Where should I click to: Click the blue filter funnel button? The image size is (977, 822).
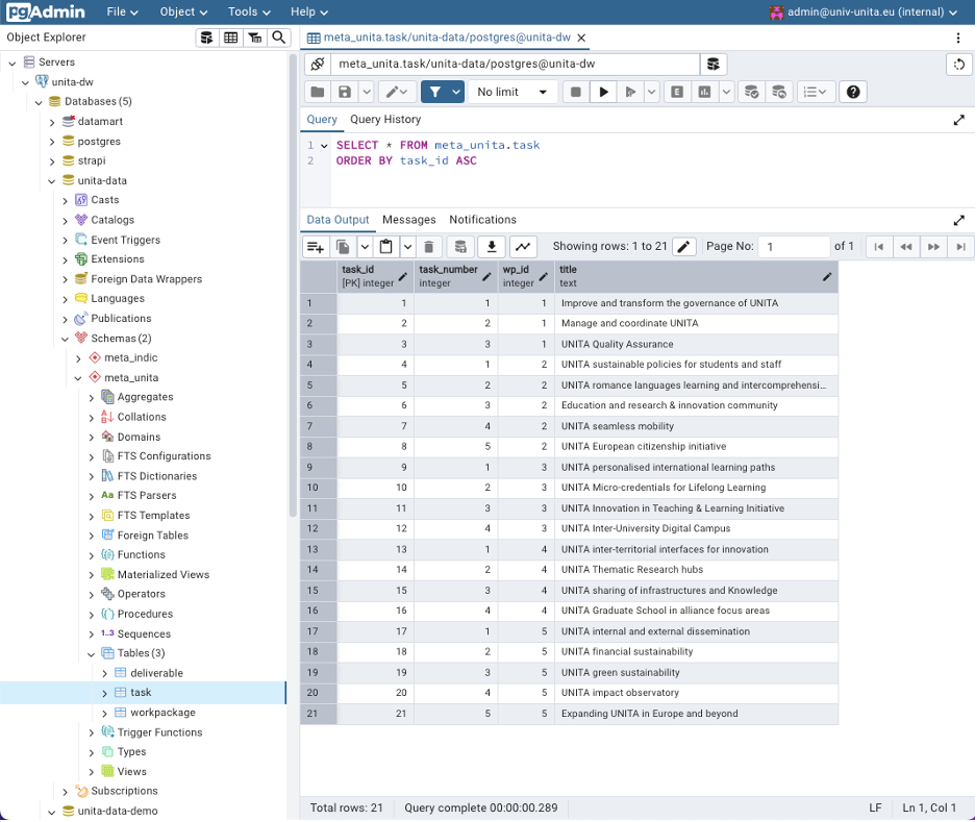(435, 92)
